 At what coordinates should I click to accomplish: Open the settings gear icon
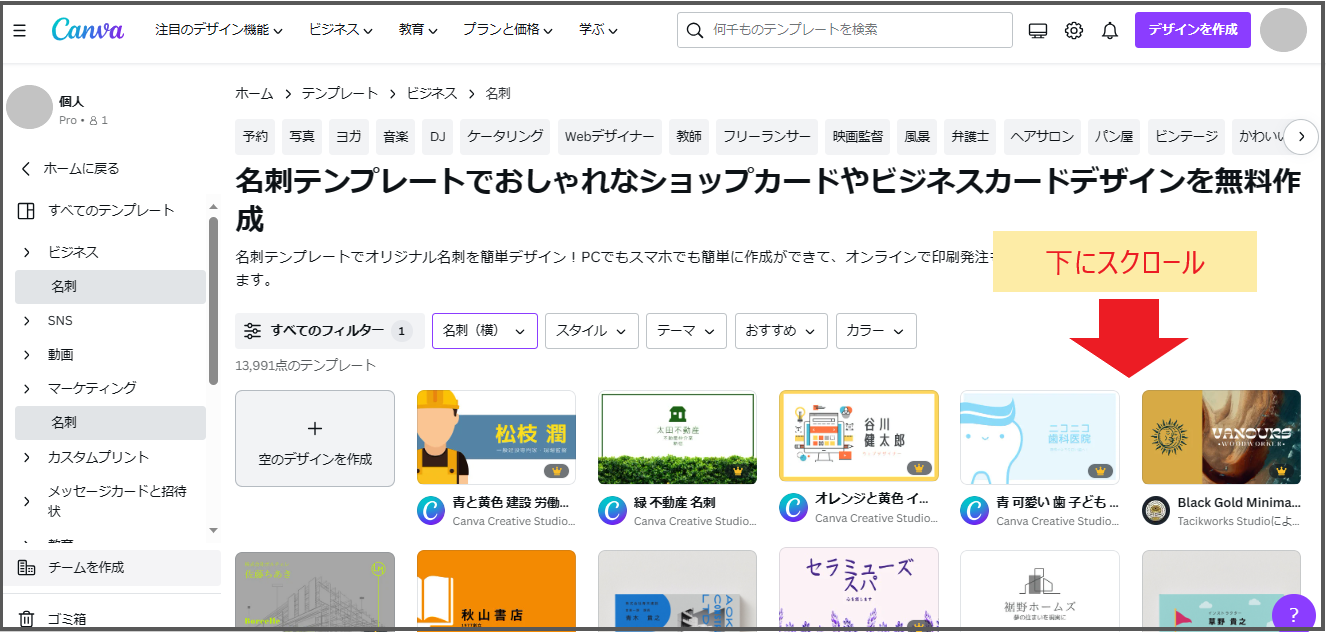coord(1074,31)
